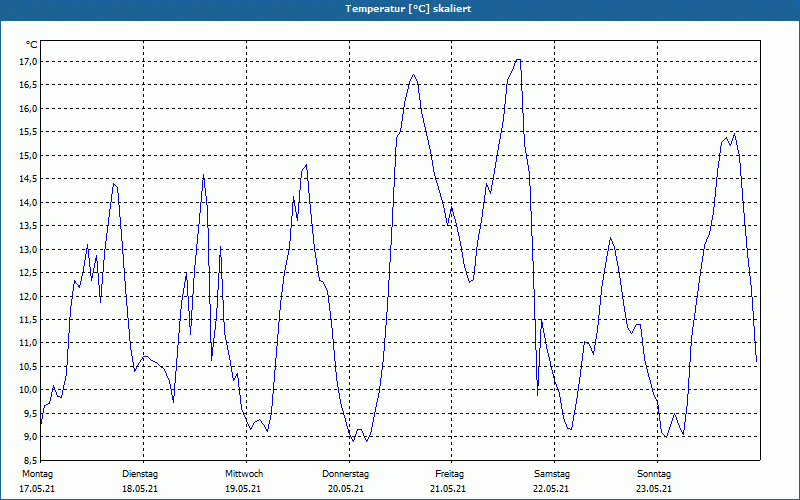800x500 pixels.
Task: Click the 9,5 y-axis value
Action: (x=30, y=413)
